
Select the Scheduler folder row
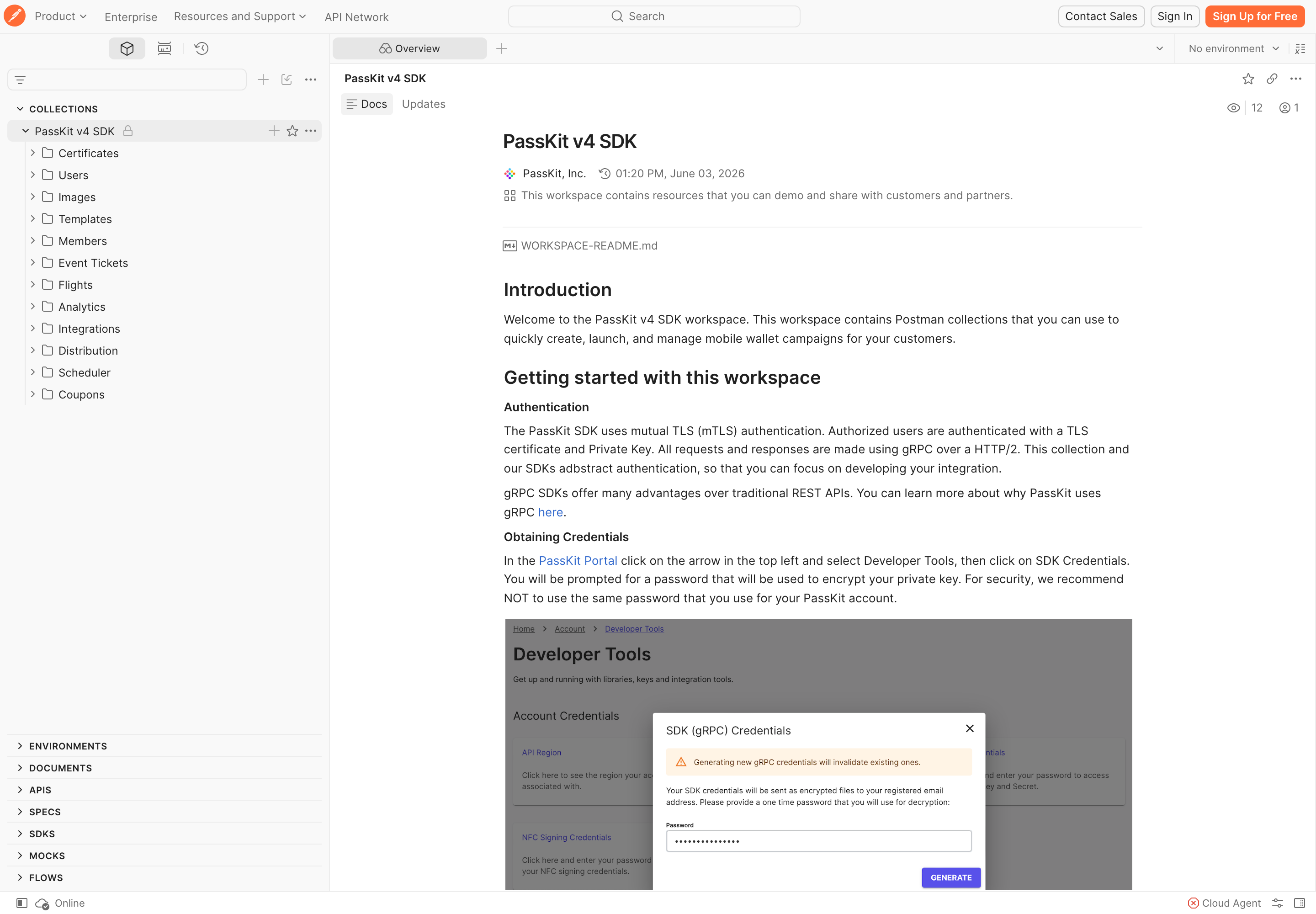[165, 372]
